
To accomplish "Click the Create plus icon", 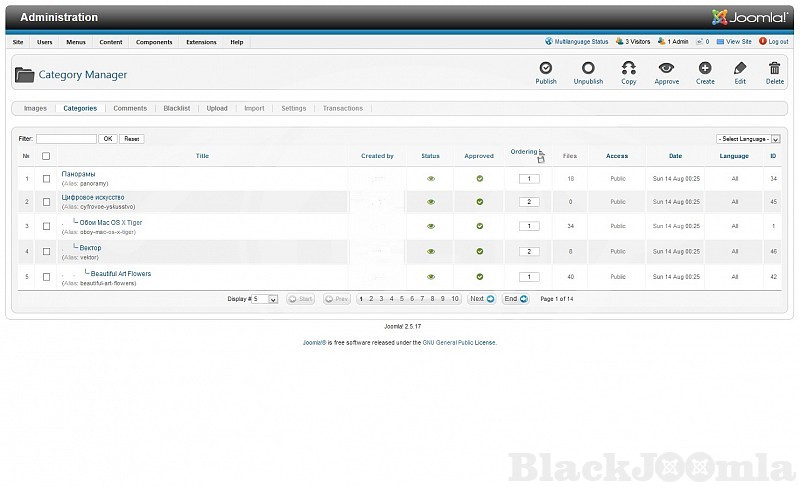I will (x=705, y=69).
